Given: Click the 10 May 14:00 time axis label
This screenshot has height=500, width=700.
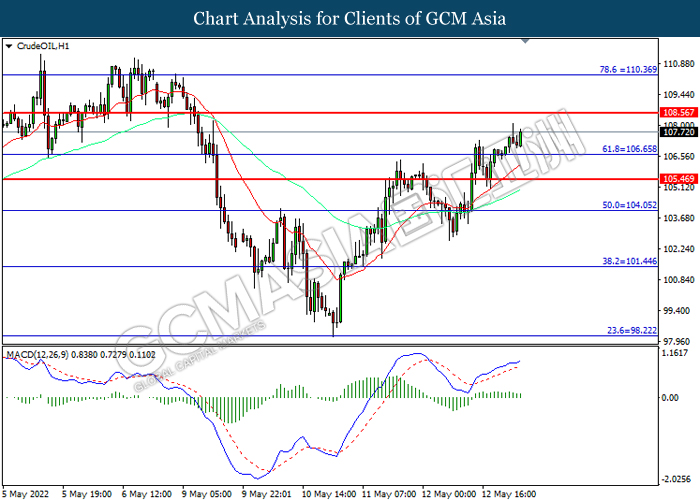Looking at the screenshot, I should 329,494.
